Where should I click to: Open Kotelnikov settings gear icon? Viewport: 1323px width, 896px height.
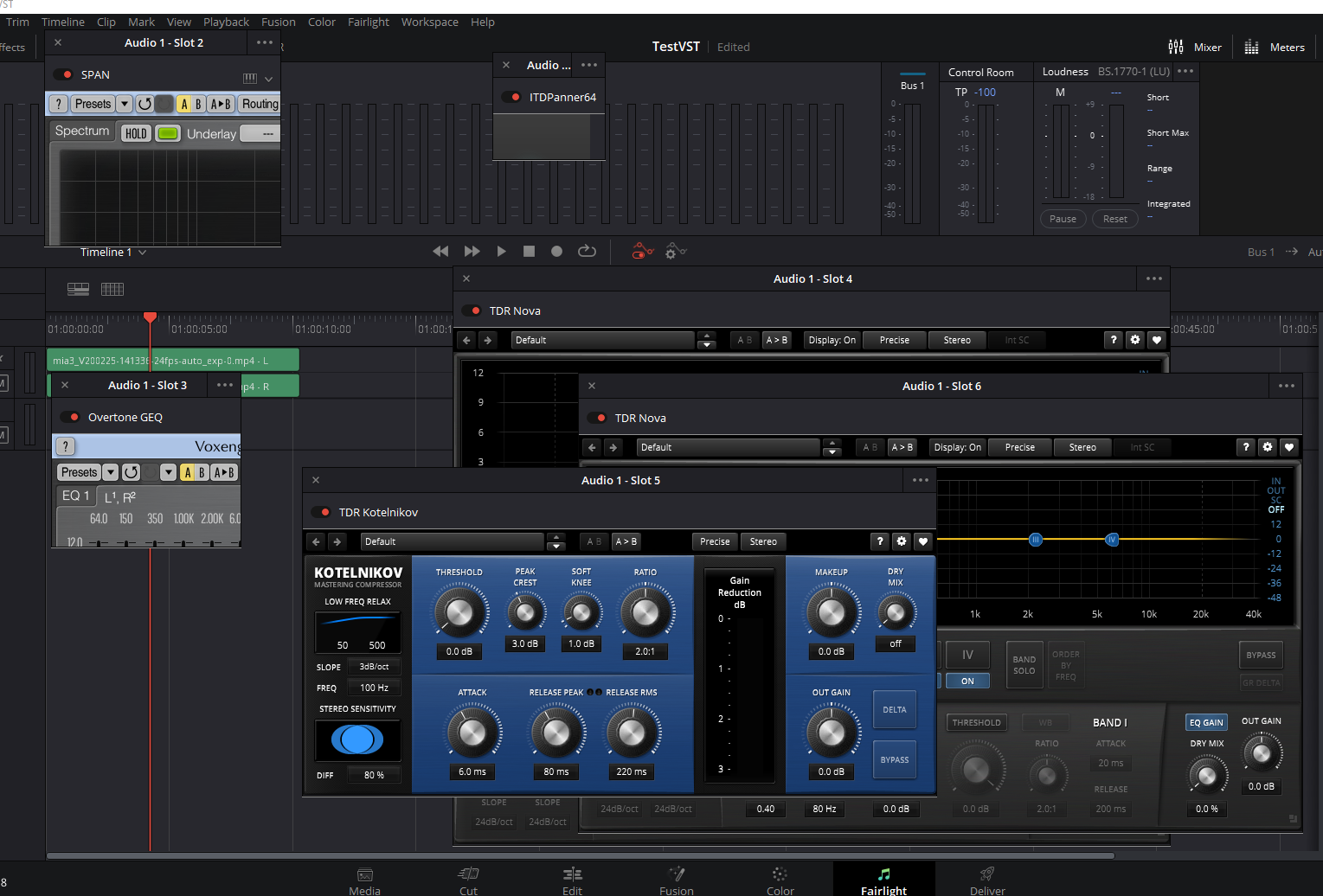pos(902,541)
